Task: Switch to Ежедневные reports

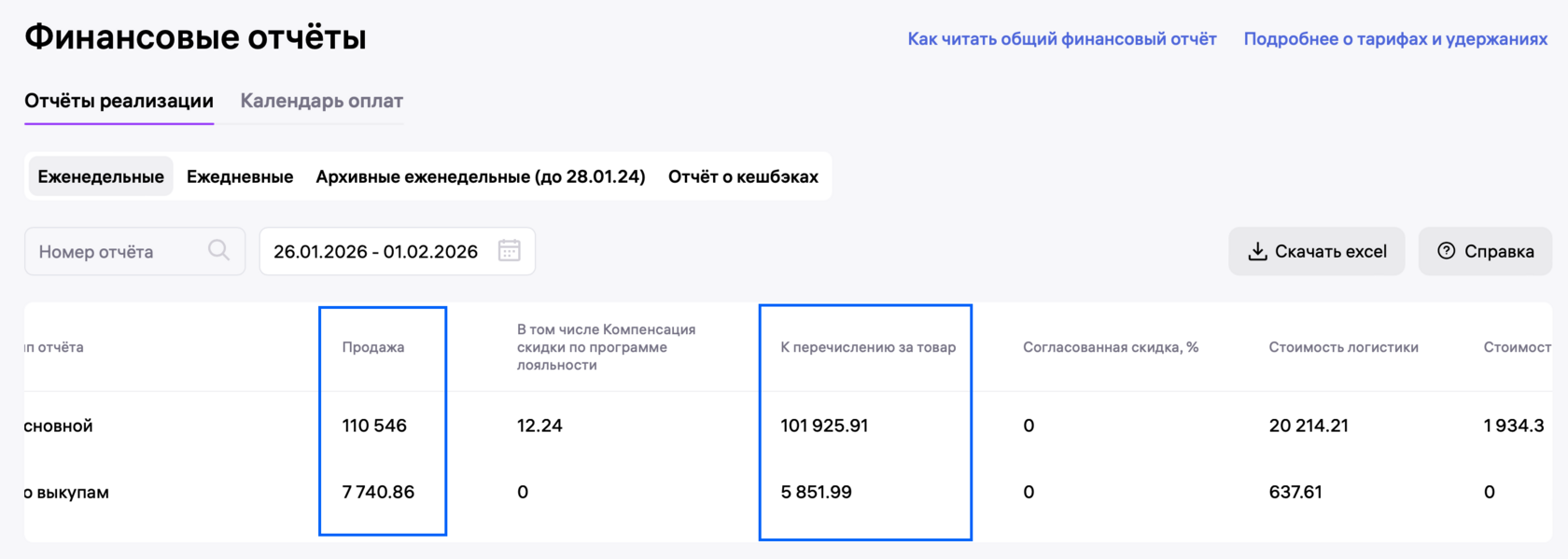Action: click(x=240, y=176)
